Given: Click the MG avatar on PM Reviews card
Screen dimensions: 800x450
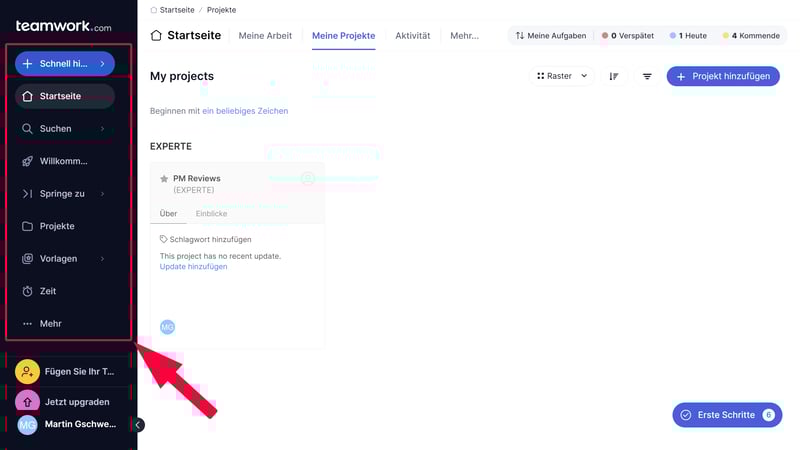Looking at the screenshot, I should pos(167,327).
